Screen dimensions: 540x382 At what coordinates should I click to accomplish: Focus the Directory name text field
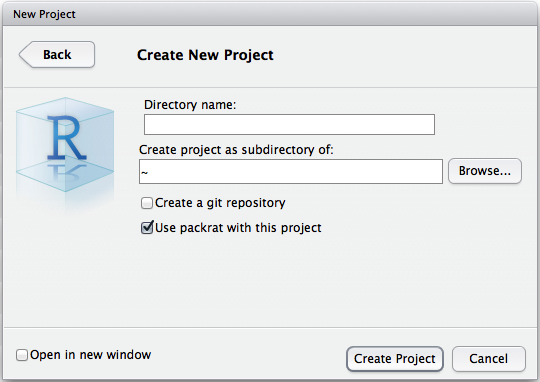289,124
